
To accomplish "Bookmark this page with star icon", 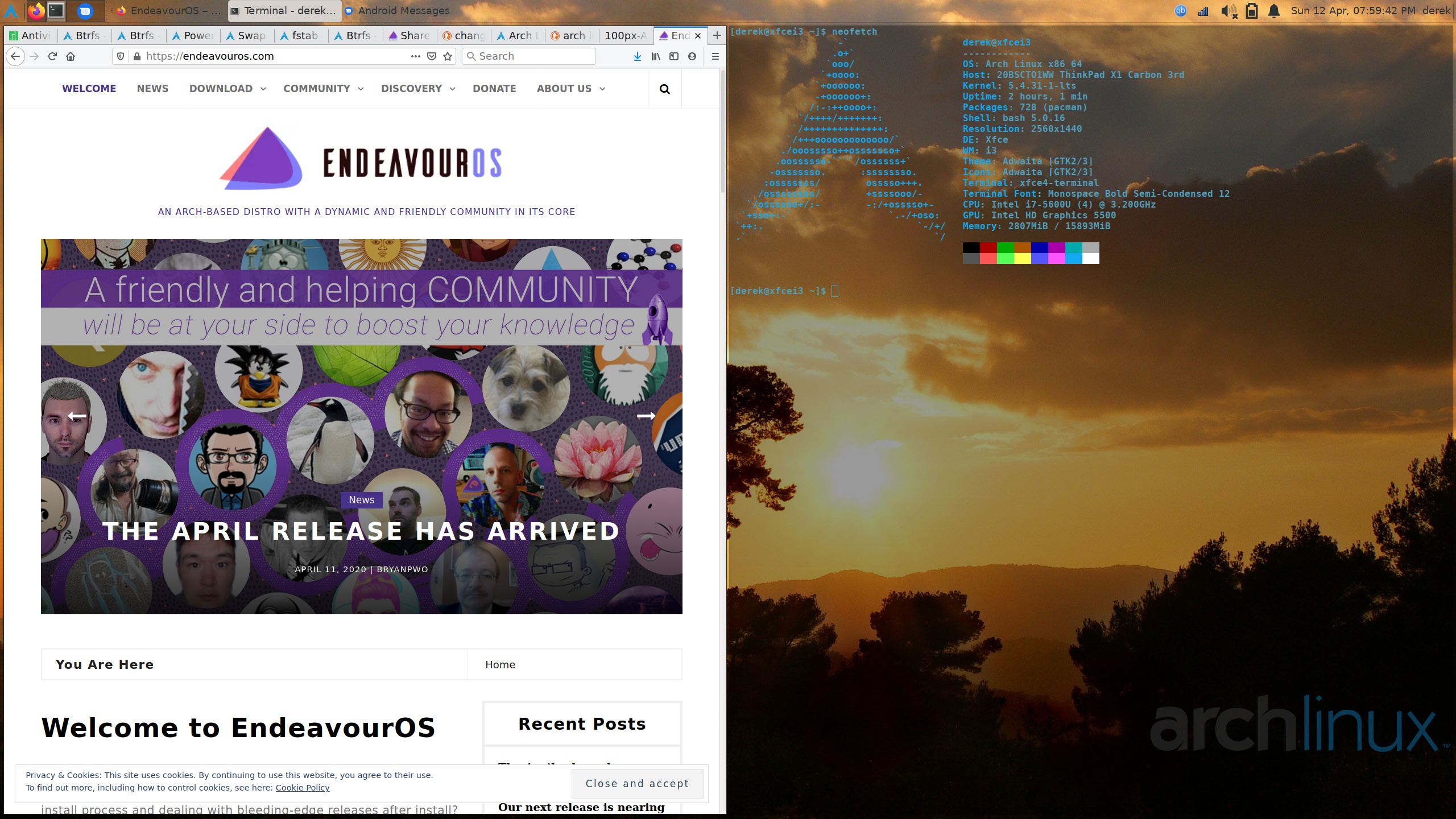I will point(448,56).
